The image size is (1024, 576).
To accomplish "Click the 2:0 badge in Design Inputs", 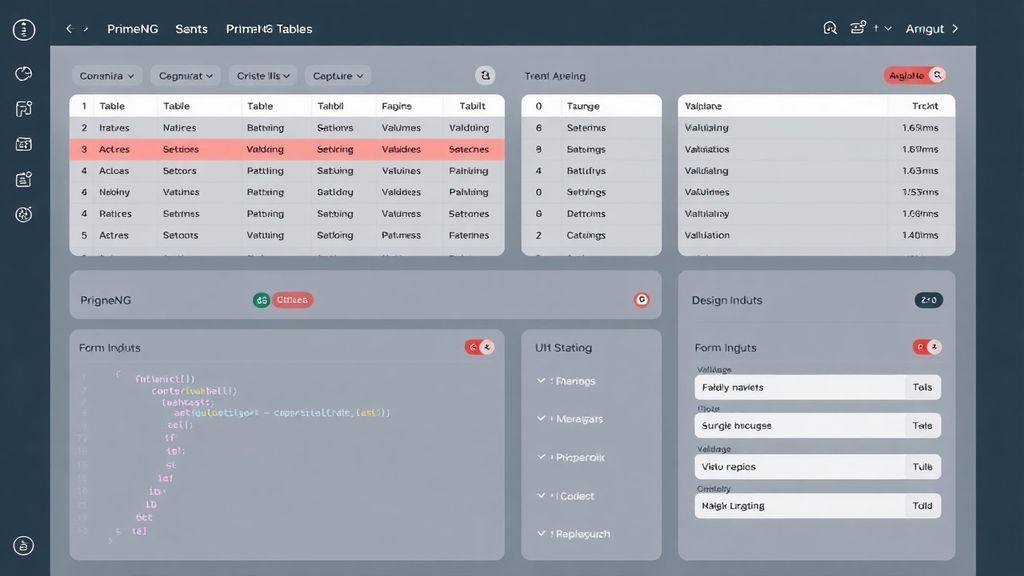I will (x=928, y=299).
